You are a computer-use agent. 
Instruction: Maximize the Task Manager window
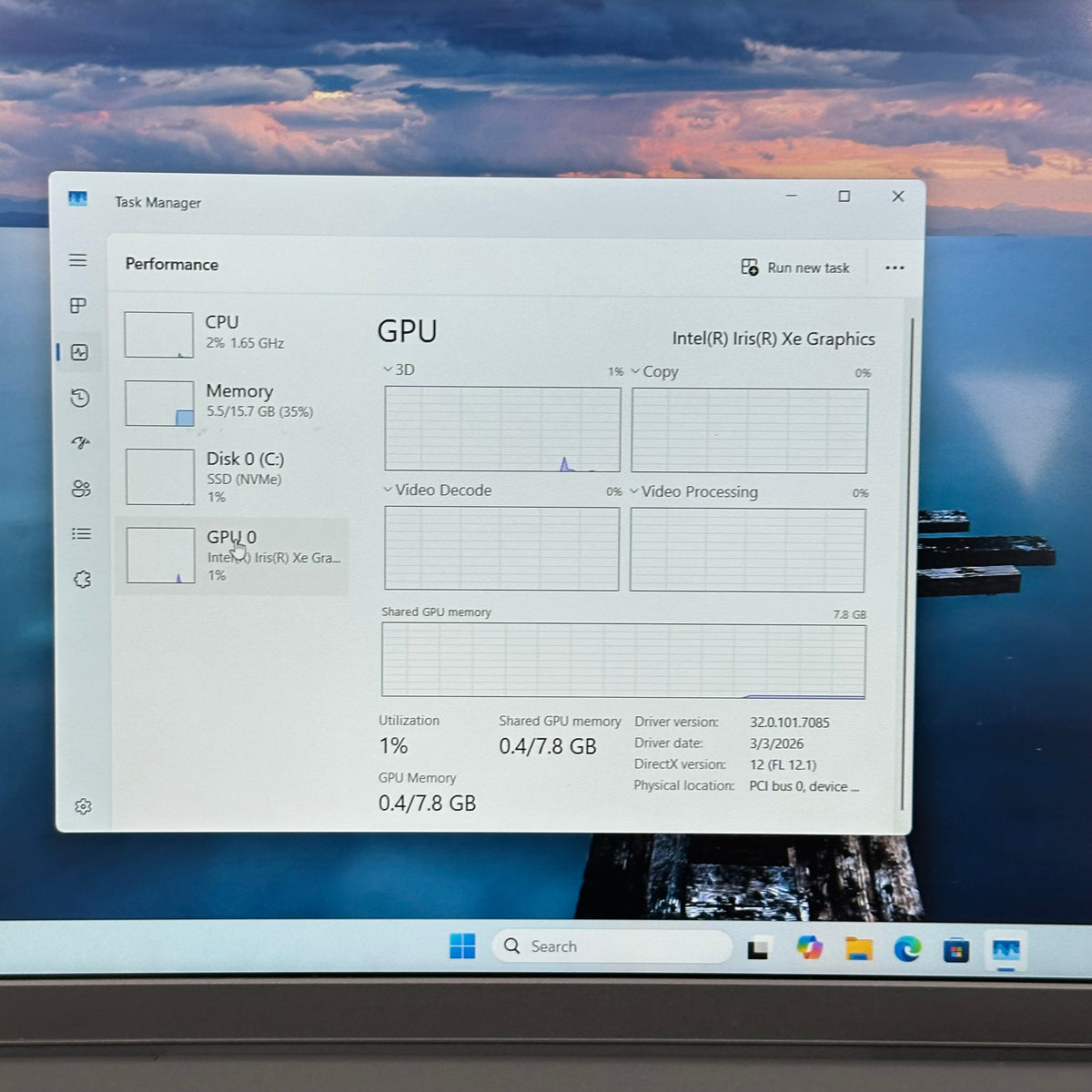tap(844, 196)
